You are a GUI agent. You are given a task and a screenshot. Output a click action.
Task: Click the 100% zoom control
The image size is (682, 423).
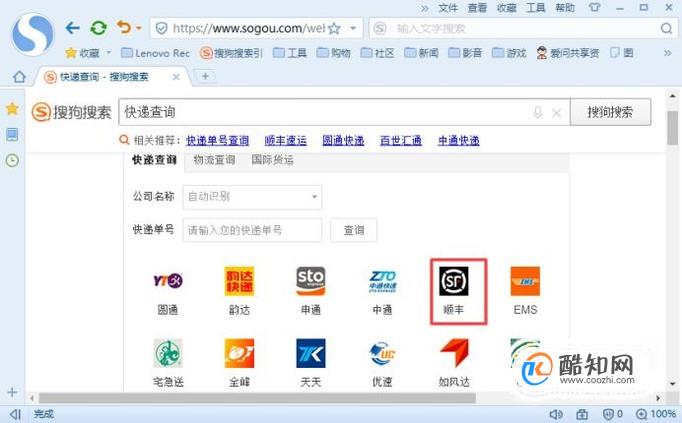[x=656, y=414]
